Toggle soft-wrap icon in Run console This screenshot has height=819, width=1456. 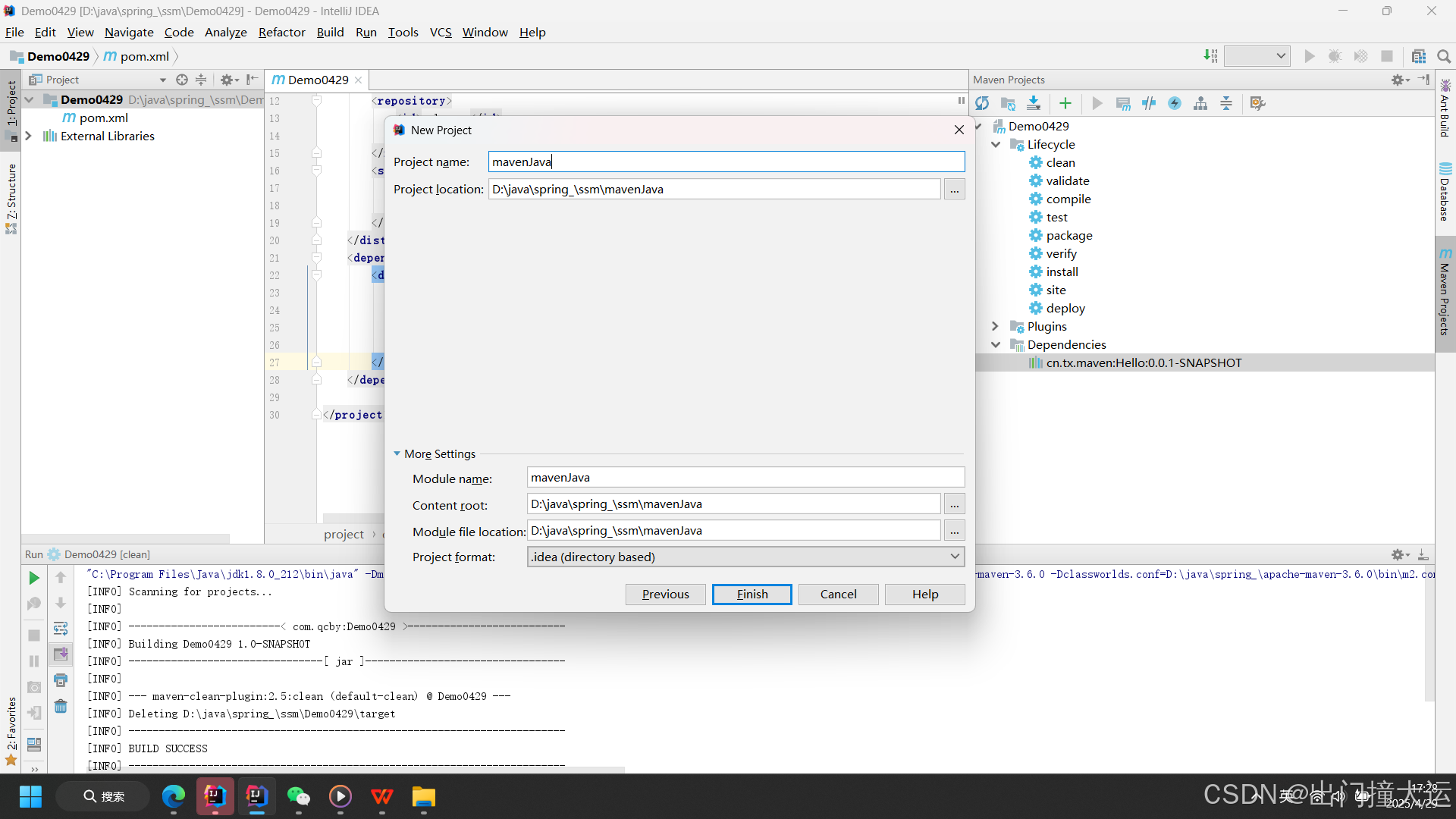pos(61,629)
